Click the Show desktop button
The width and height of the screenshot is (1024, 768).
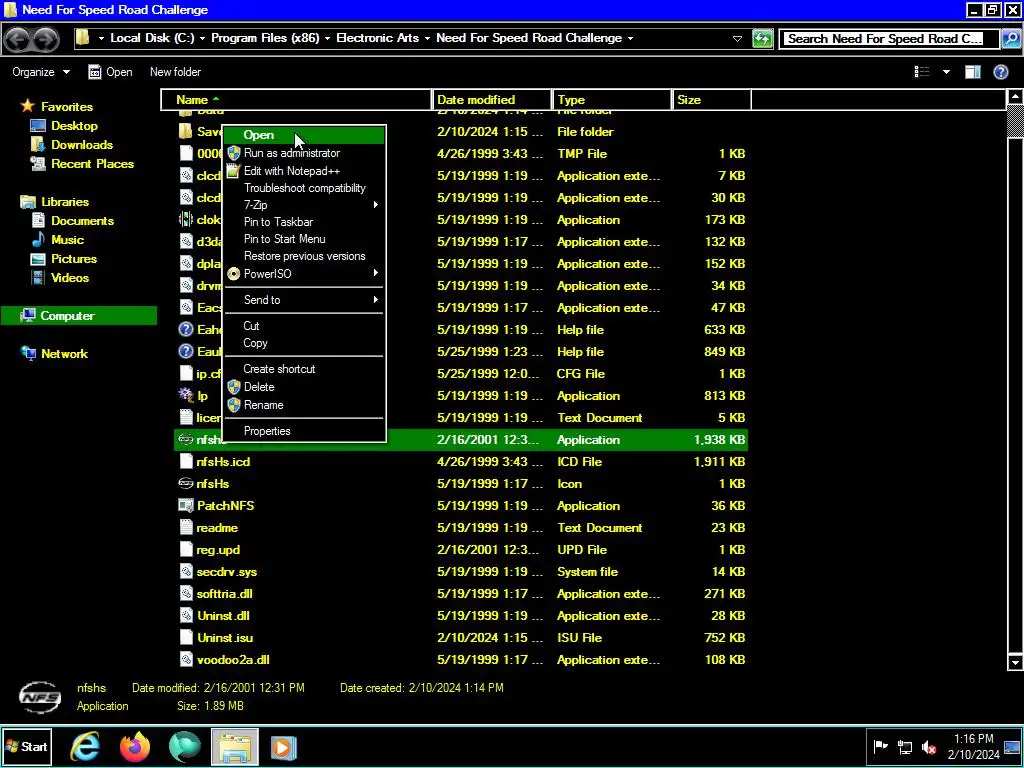point(1012,746)
